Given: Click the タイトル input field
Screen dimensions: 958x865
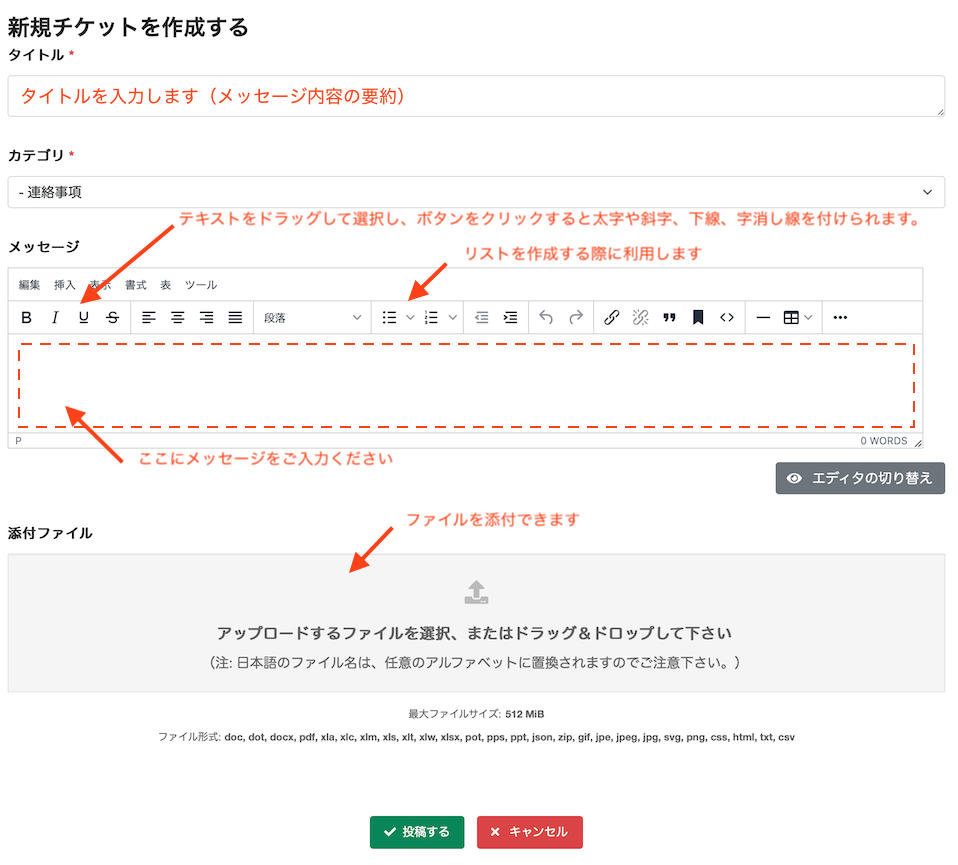Looking at the screenshot, I should [x=478, y=95].
